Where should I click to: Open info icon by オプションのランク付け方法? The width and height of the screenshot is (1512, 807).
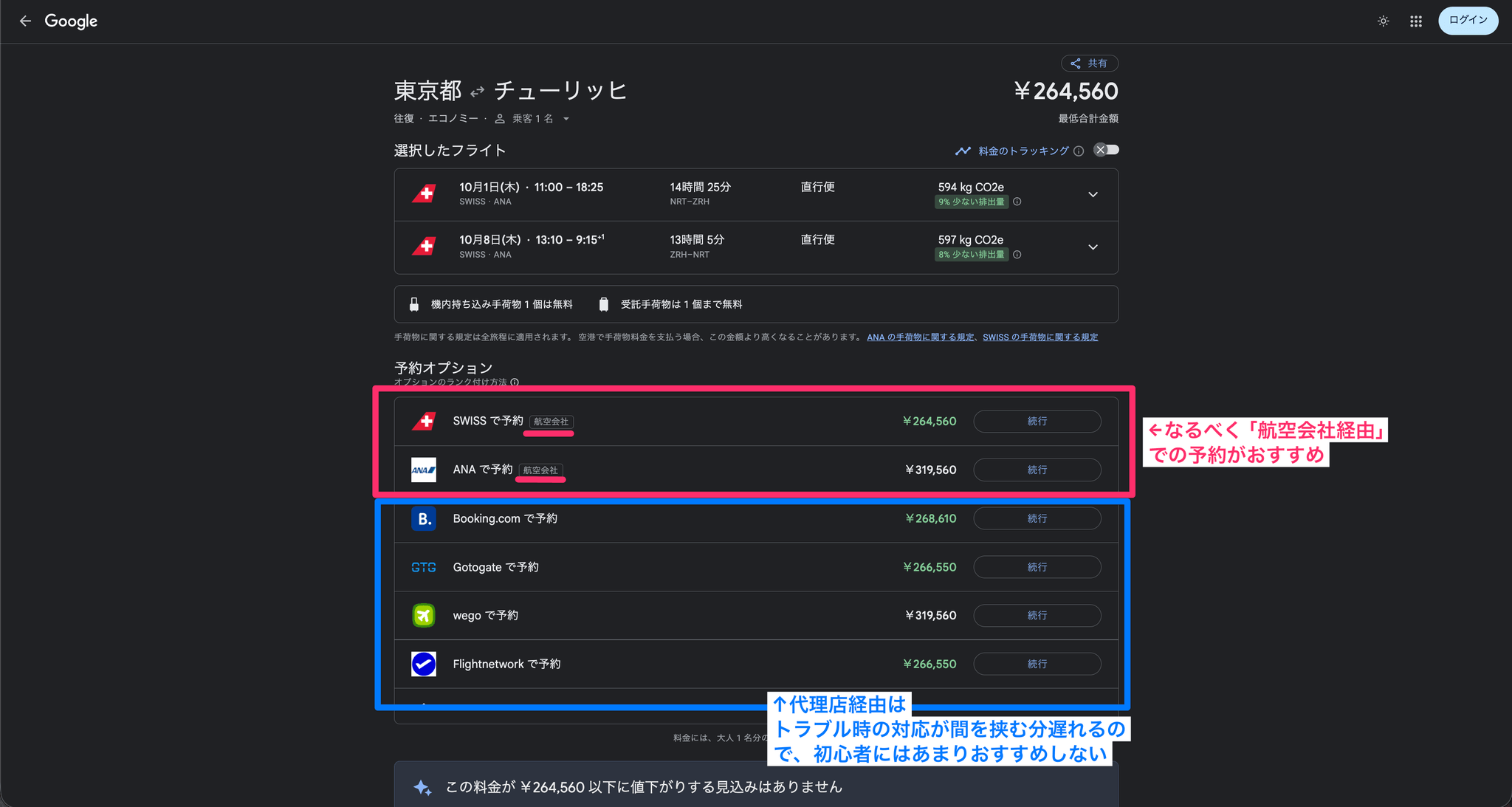point(515,382)
